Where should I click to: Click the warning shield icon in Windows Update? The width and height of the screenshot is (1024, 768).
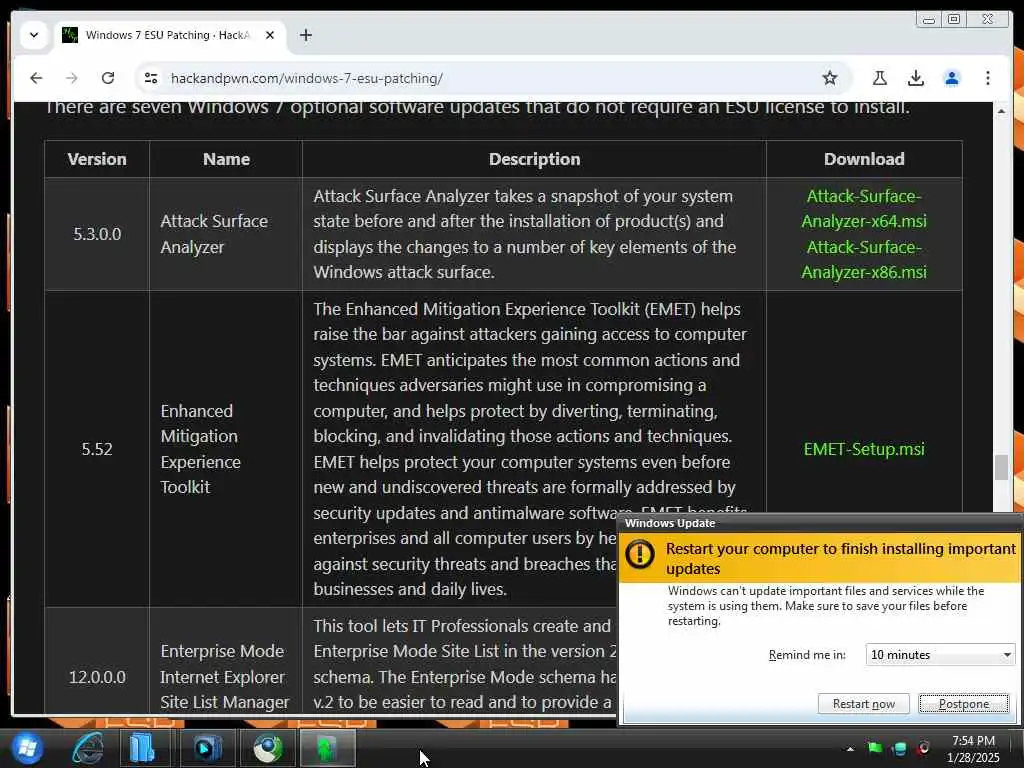click(640, 554)
